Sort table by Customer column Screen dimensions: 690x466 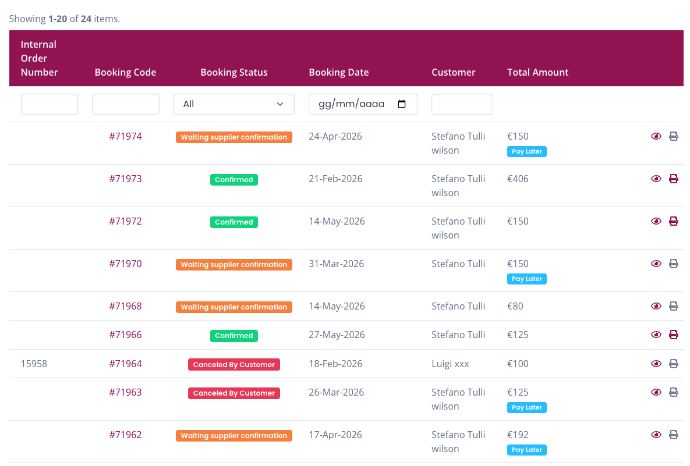pyautogui.click(x=453, y=72)
